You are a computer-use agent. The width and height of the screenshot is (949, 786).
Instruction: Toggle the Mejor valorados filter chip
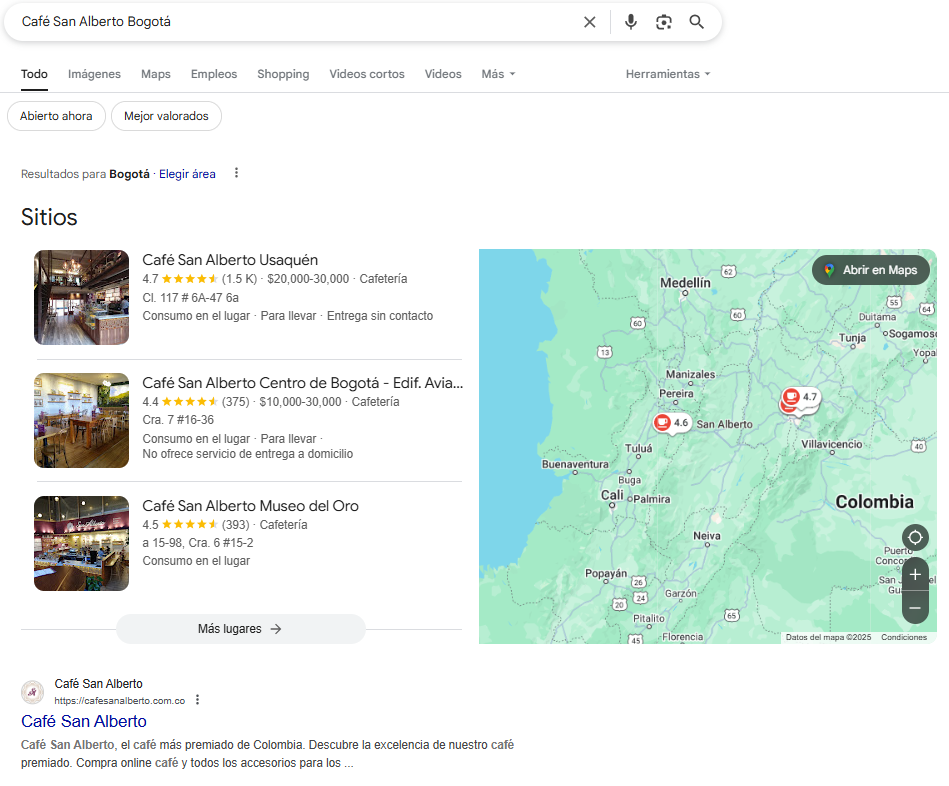[x=166, y=116]
